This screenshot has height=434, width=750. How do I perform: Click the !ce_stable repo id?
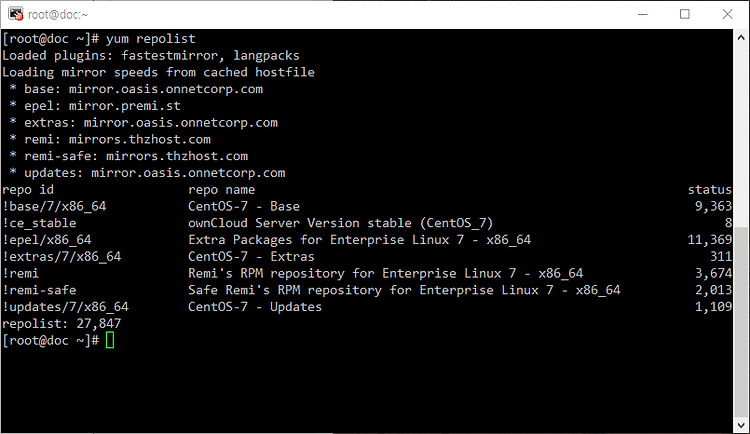click(39, 223)
